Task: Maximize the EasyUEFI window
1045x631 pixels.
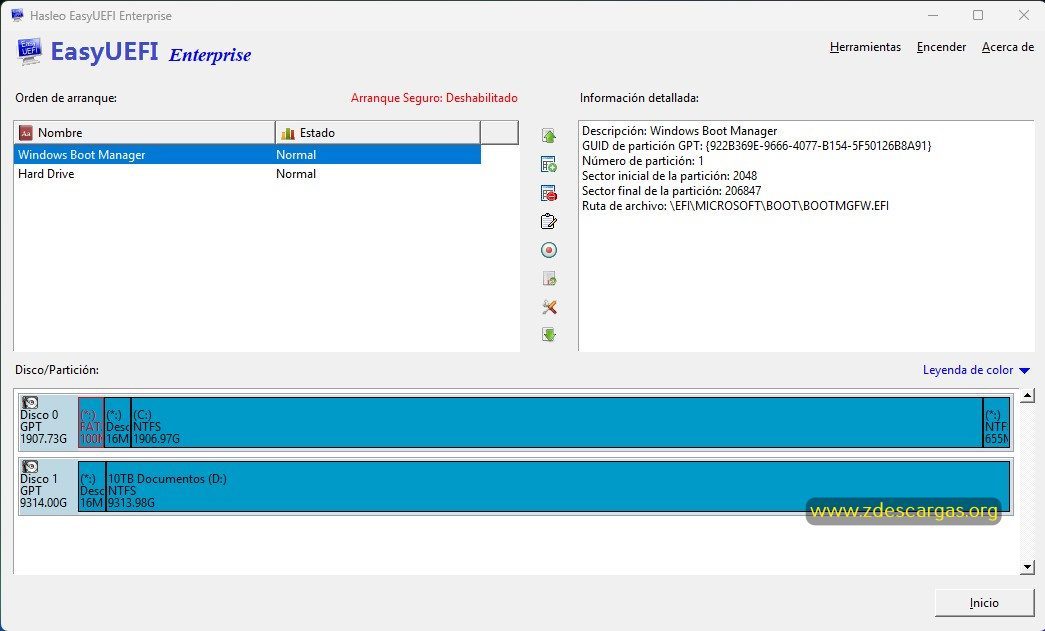Action: pos(978,15)
